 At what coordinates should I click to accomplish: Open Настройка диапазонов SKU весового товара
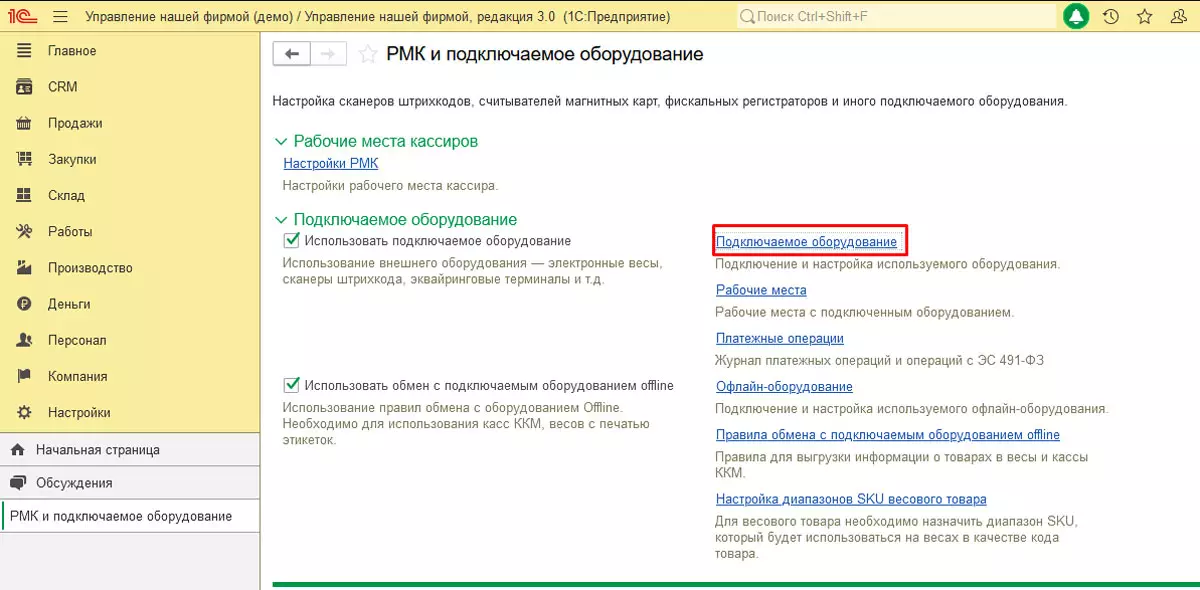coord(851,499)
